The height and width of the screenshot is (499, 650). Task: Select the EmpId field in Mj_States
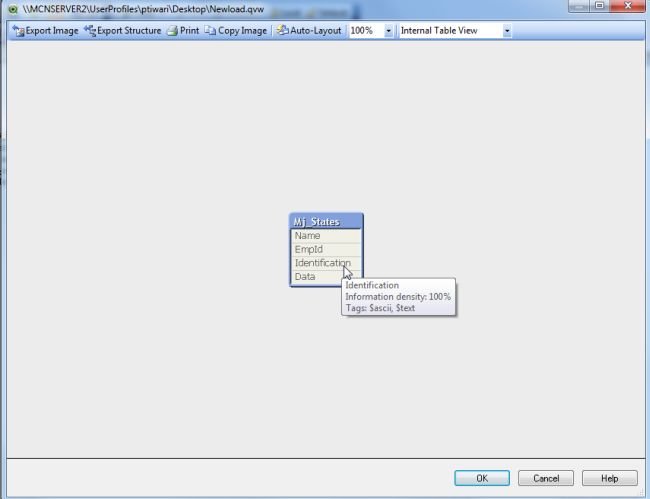(326, 250)
